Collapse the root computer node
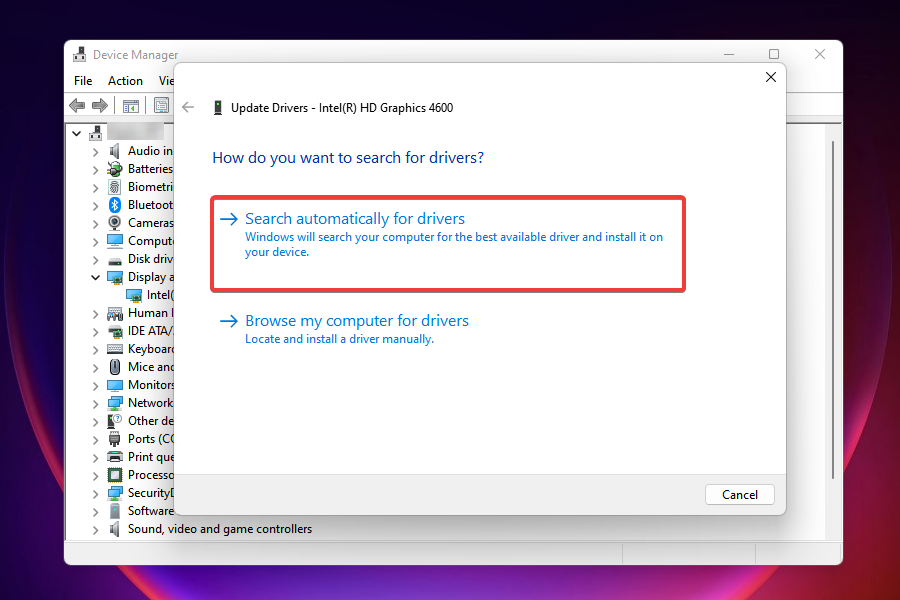This screenshot has height=600, width=900. pos(77,133)
